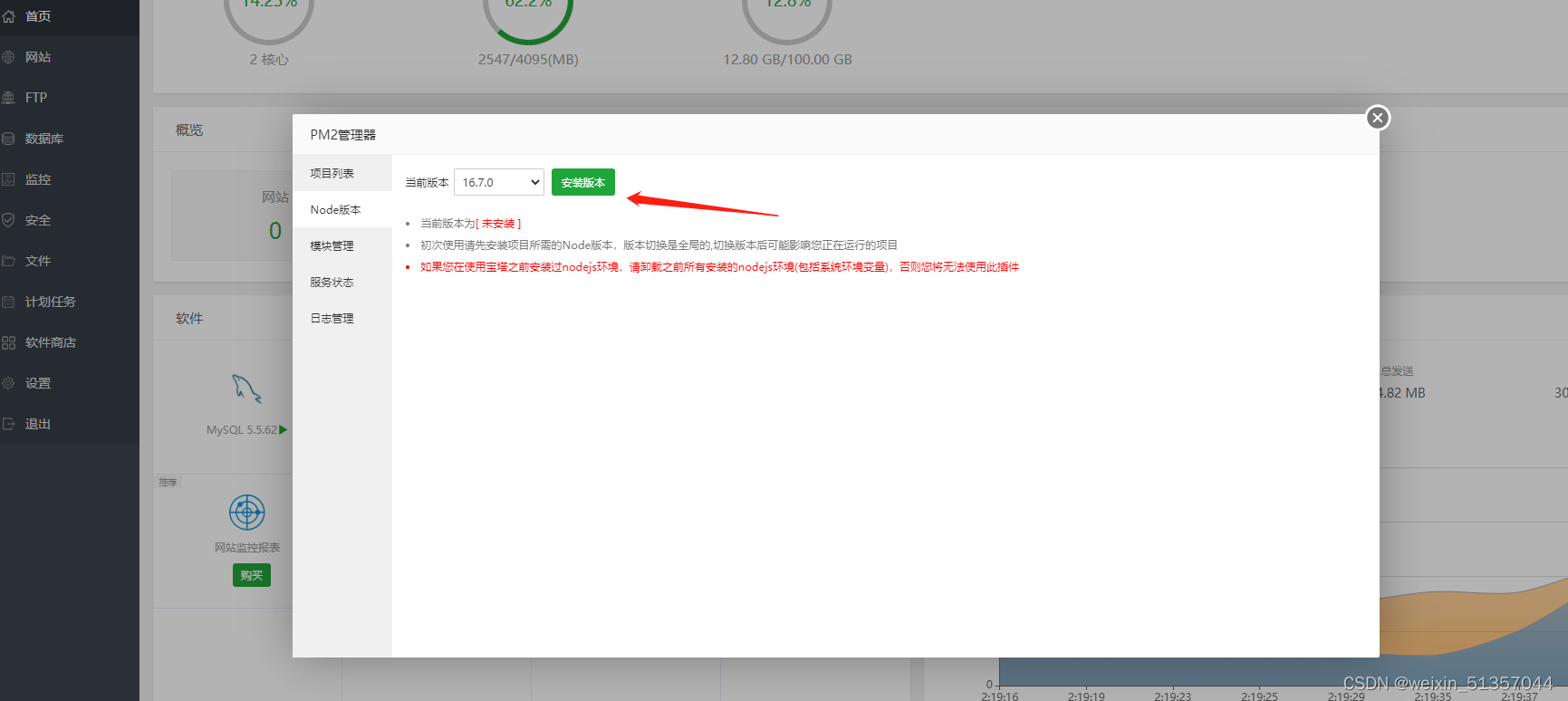Image resolution: width=1568 pixels, height=701 pixels.
Task: Close the PM2管理器 dialog
Action: (x=1378, y=118)
